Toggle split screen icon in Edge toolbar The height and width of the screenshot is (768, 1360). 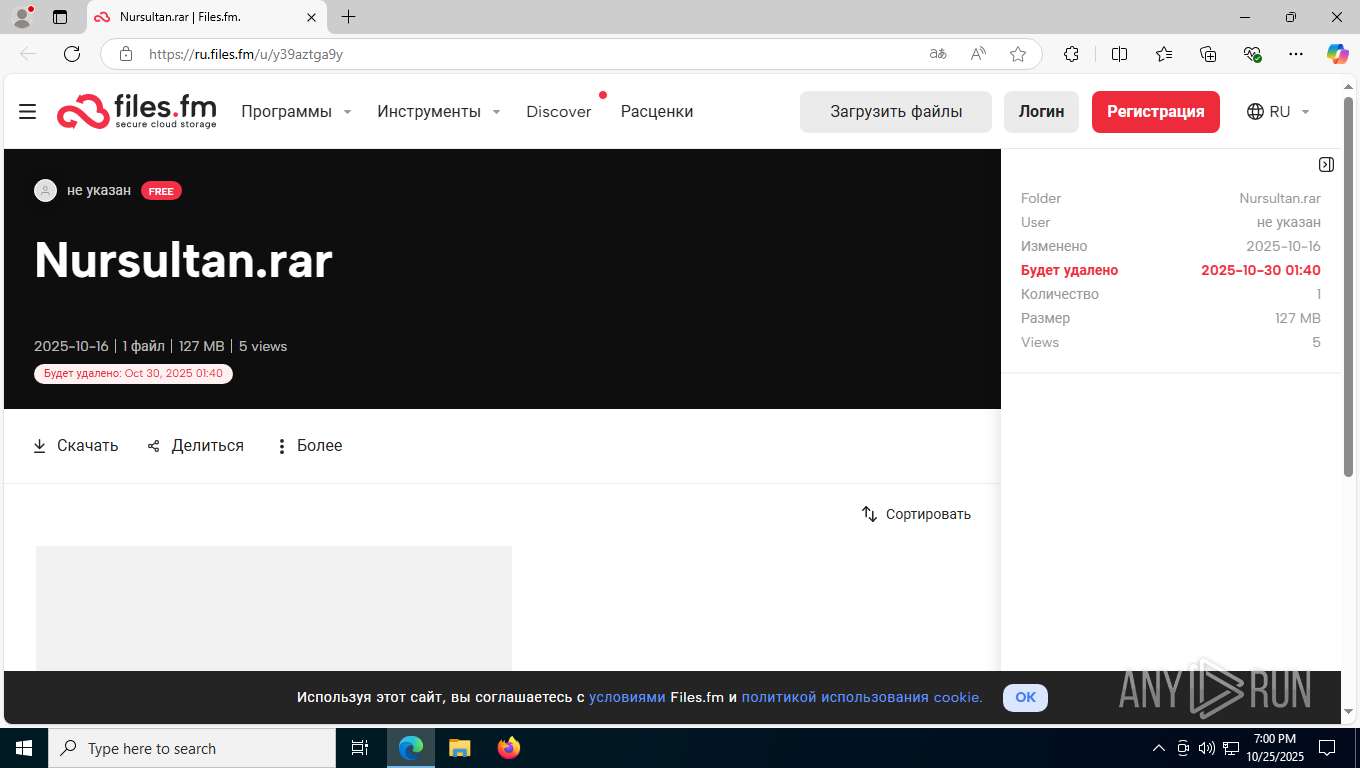[1119, 54]
